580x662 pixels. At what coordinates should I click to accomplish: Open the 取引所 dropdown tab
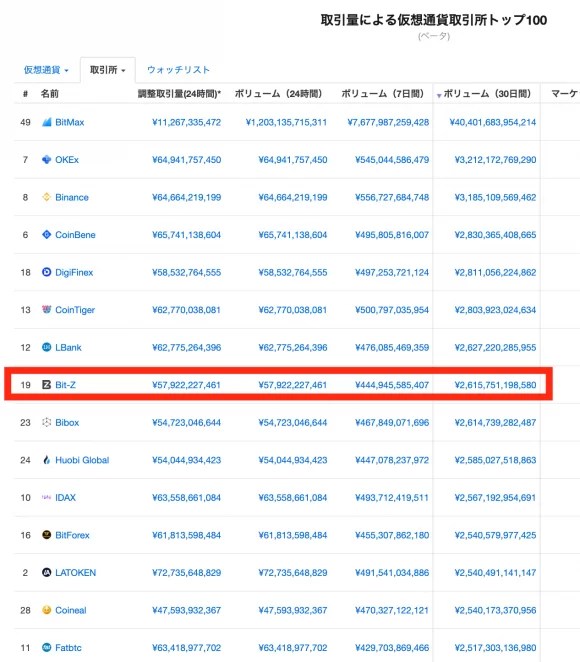pyautogui.click(x=108, y=70)
